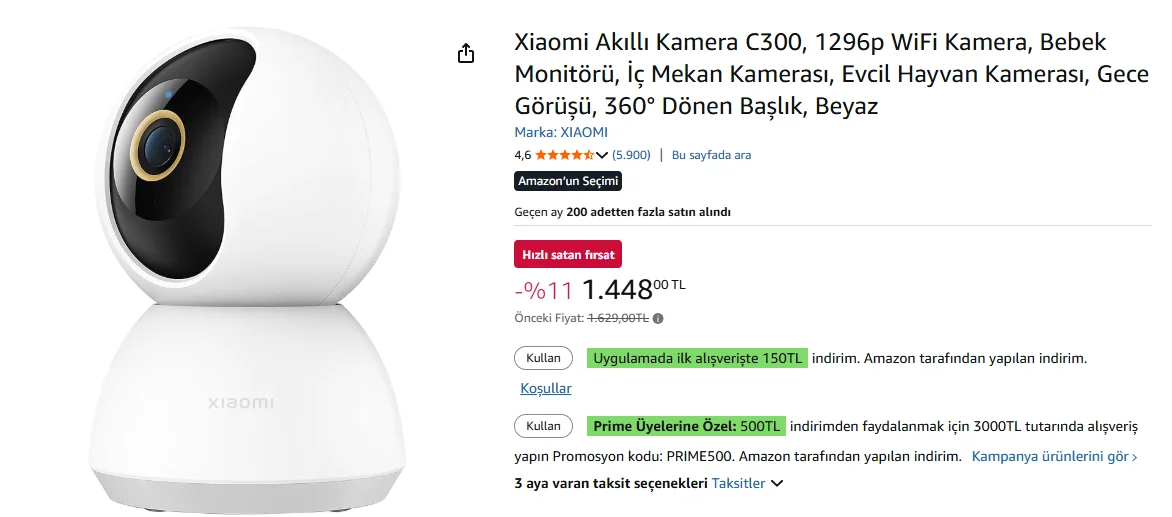Image resolution: width=1172 pixels, height=517 pixels.
Task: Open the 'Marka: XIAOMI' brand link
Action: [x=561, y=132]
